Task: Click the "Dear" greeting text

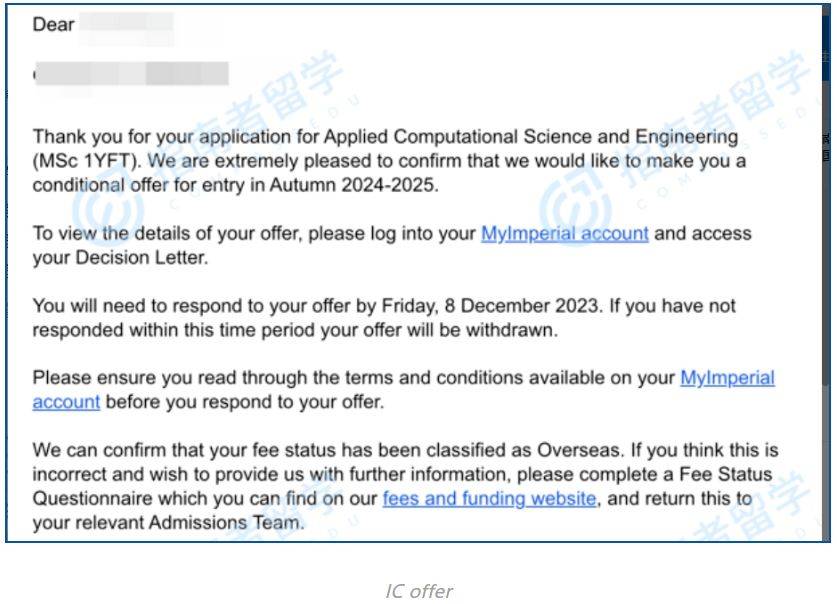Action: click(54, 26)
